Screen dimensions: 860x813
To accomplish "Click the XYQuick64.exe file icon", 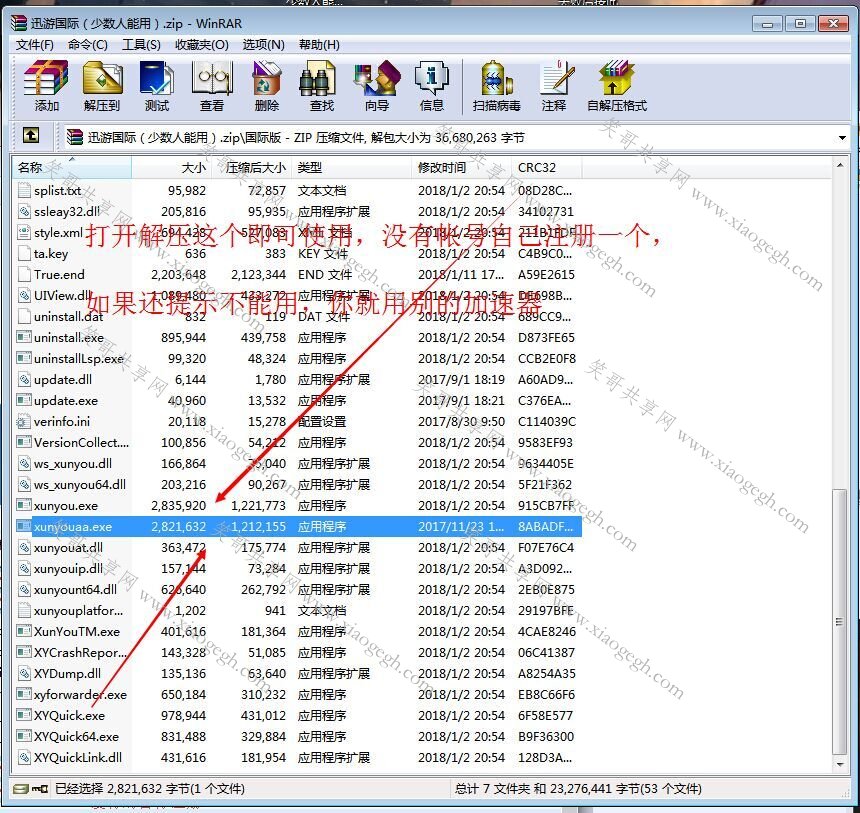I will (x=24, y=736).
